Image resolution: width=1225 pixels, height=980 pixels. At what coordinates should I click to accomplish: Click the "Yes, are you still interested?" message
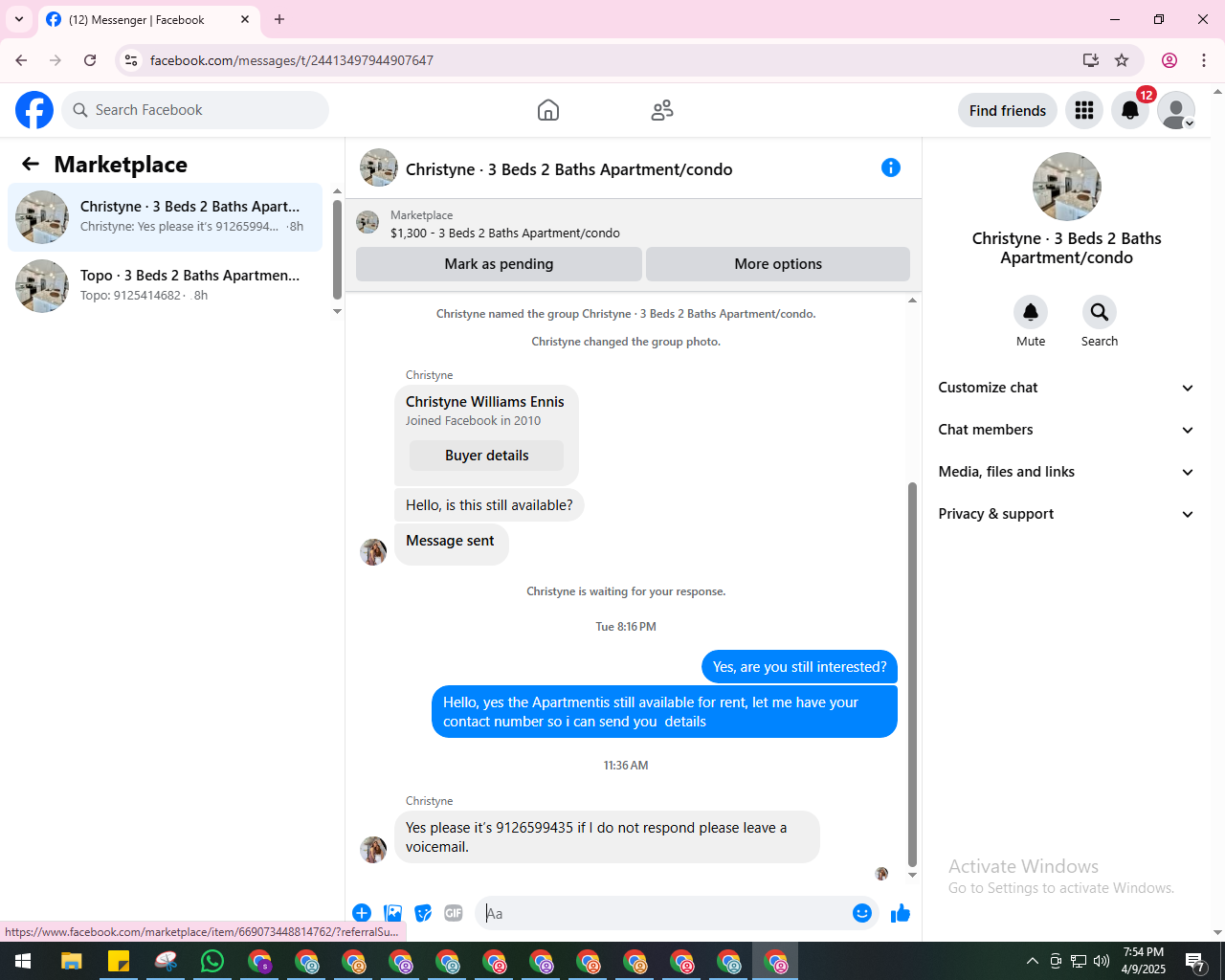pos(799,667)
